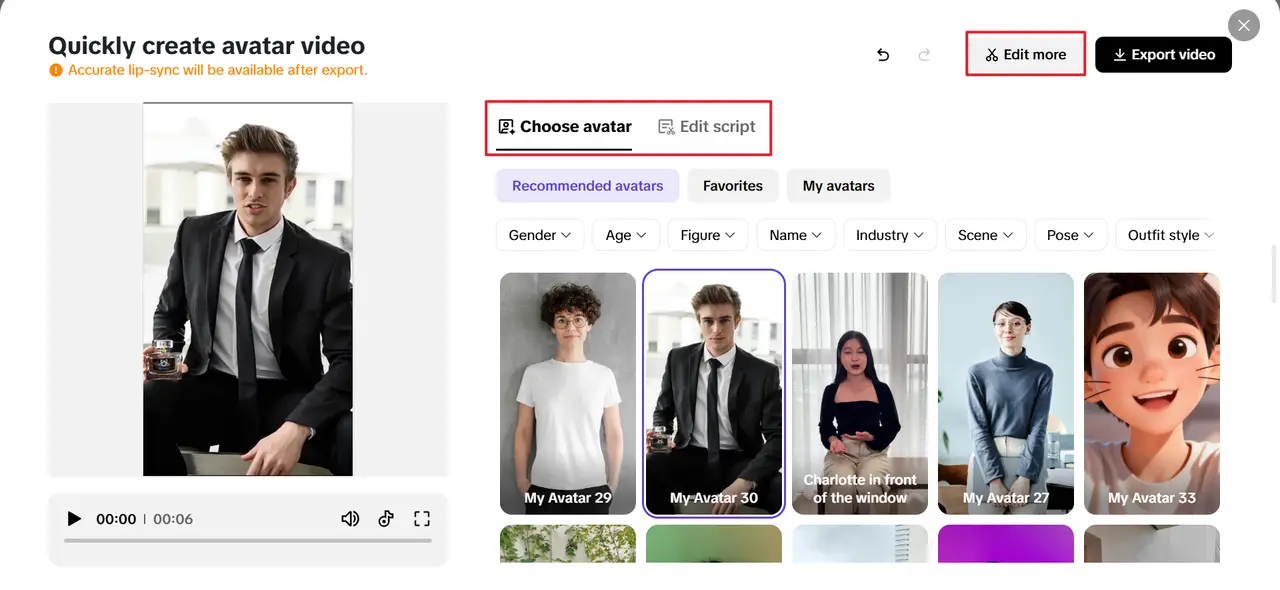Open the Outfit style dropdown
The width and height of the screenshot is (1280, 590).
tap(1168, 234)
